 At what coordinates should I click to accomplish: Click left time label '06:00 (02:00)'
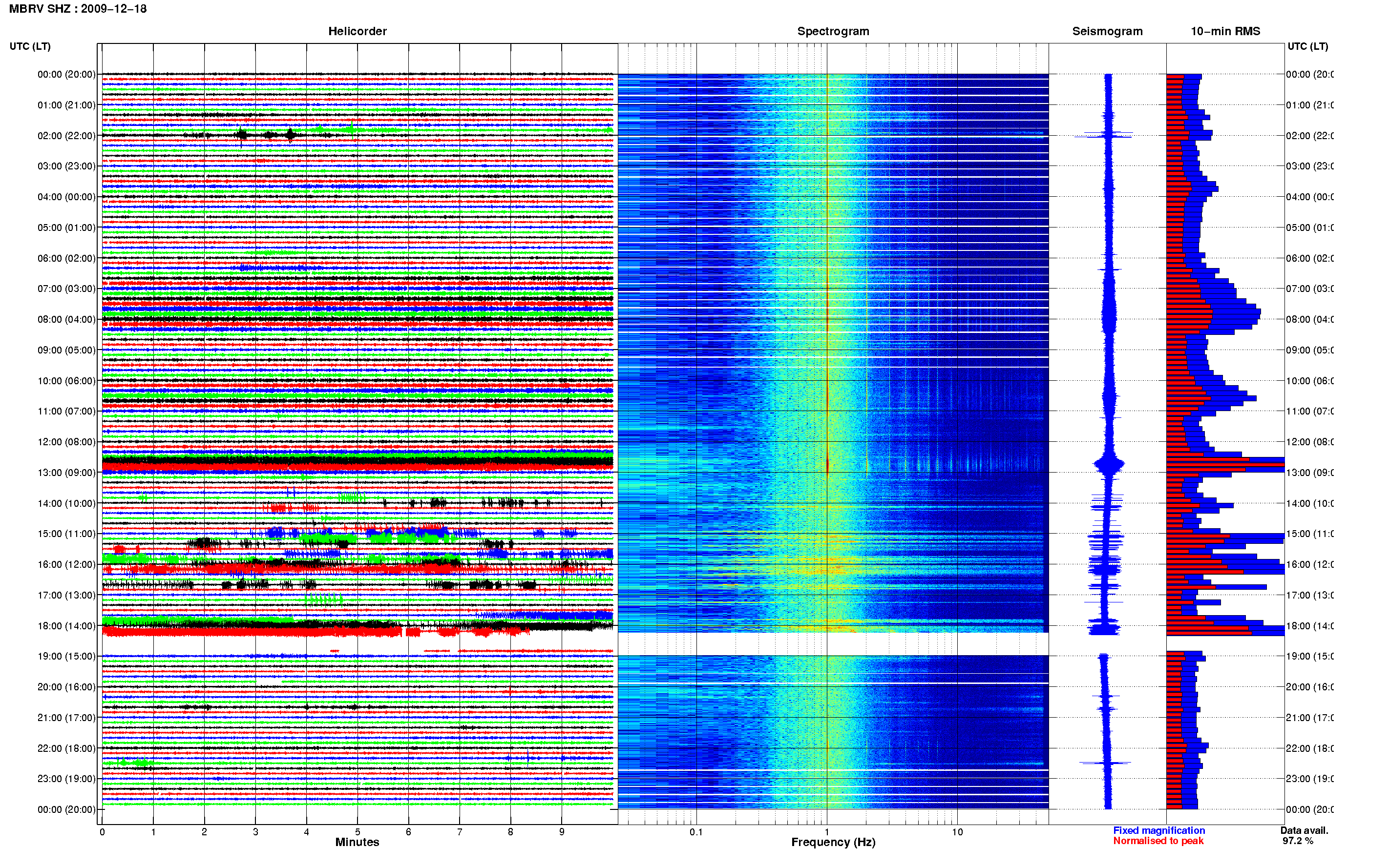66,258
